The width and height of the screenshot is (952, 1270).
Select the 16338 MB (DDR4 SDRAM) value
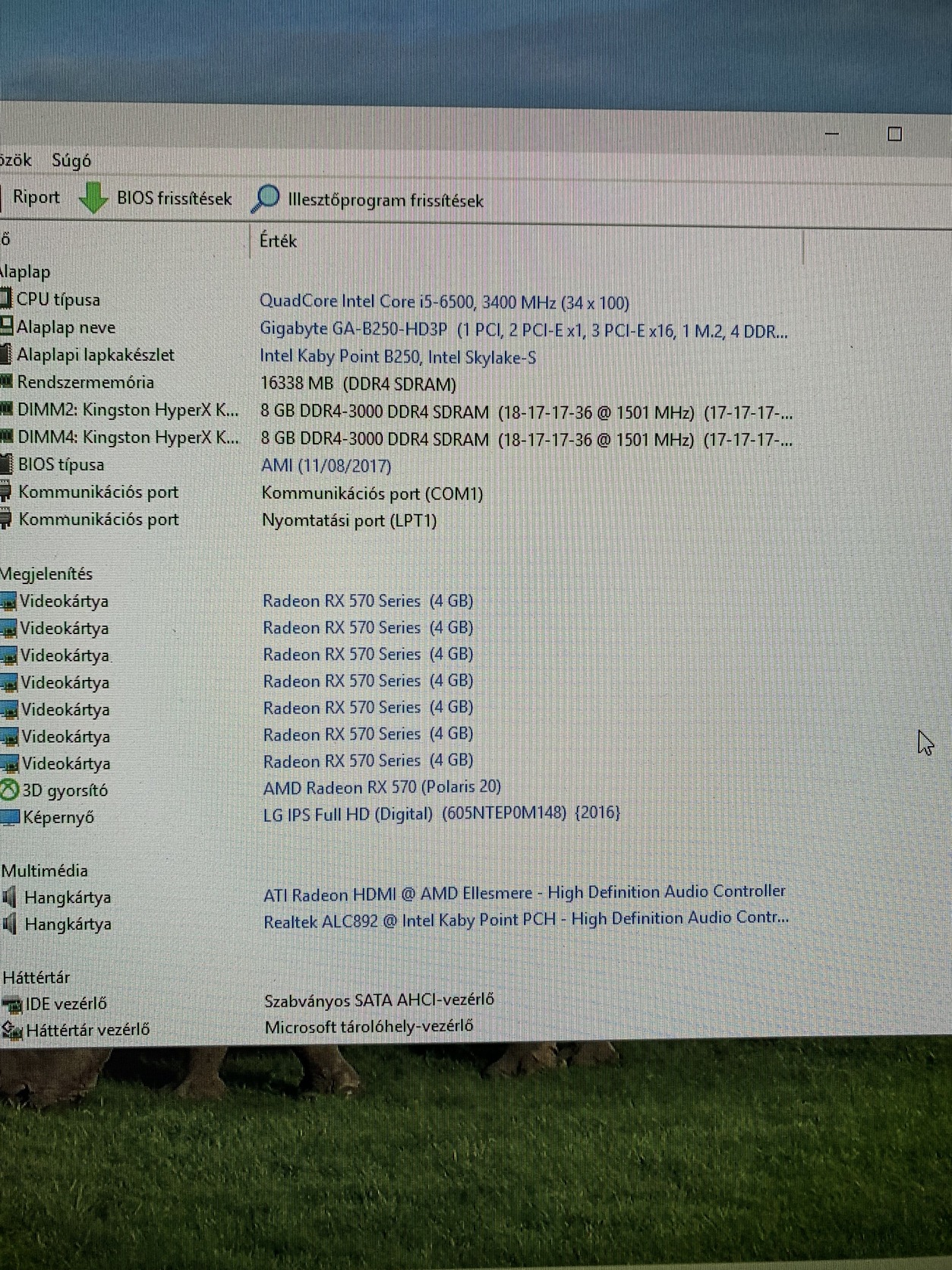[358, 384]
